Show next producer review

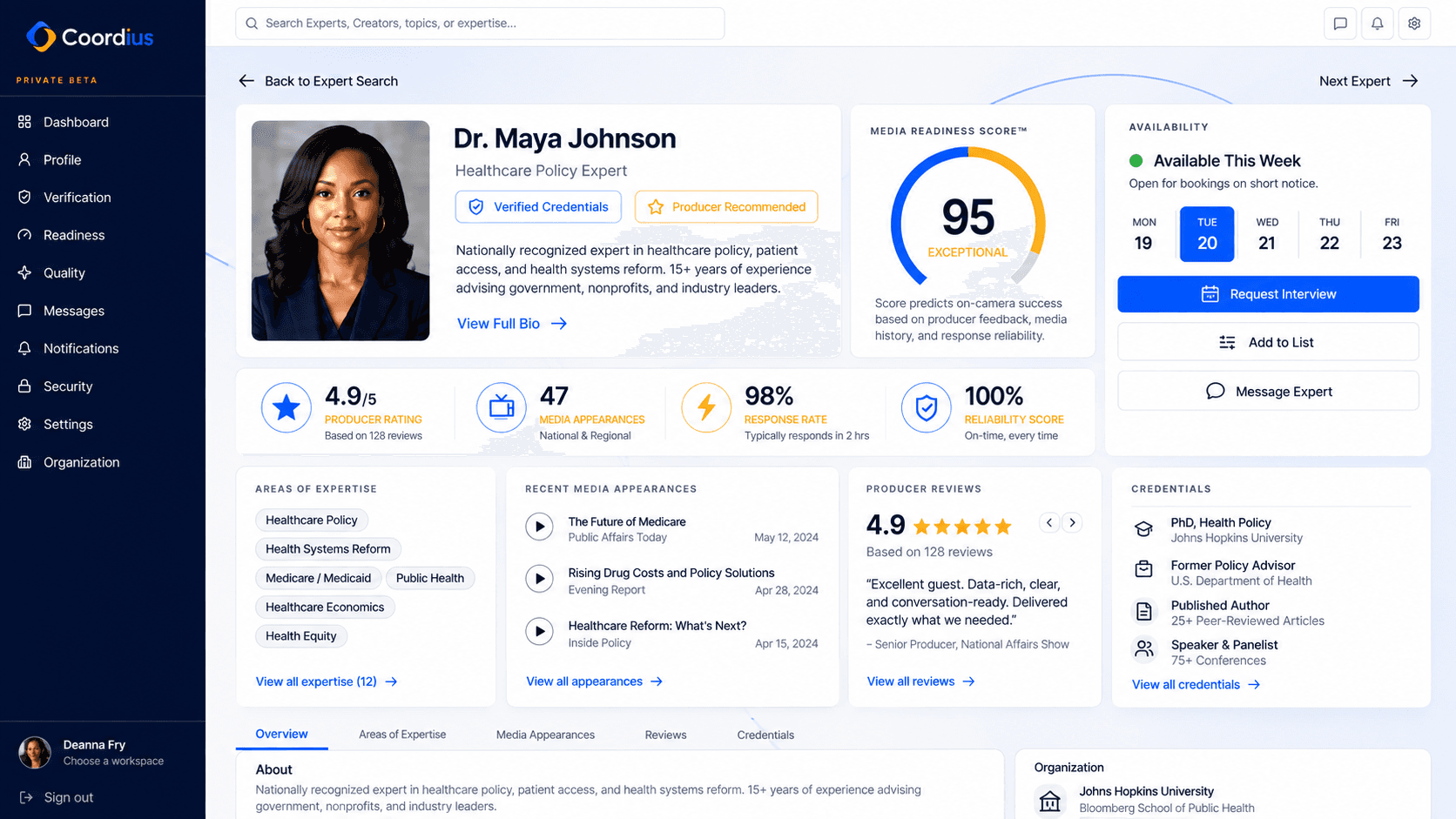pyautogui.click(x=1073, y=522)
